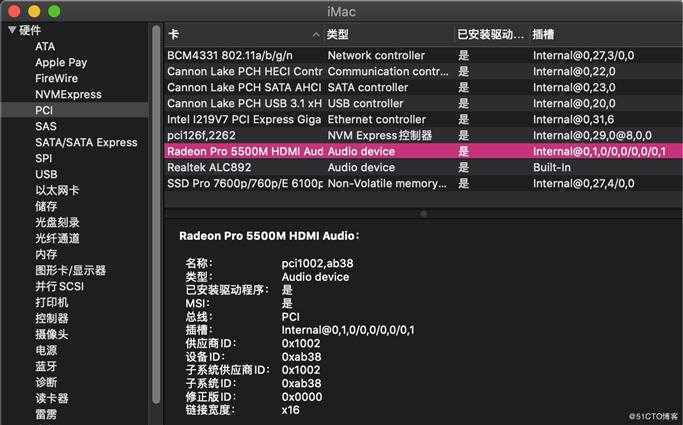Select the SSD Pro 7600p/760p row

[x=423, y=183]
